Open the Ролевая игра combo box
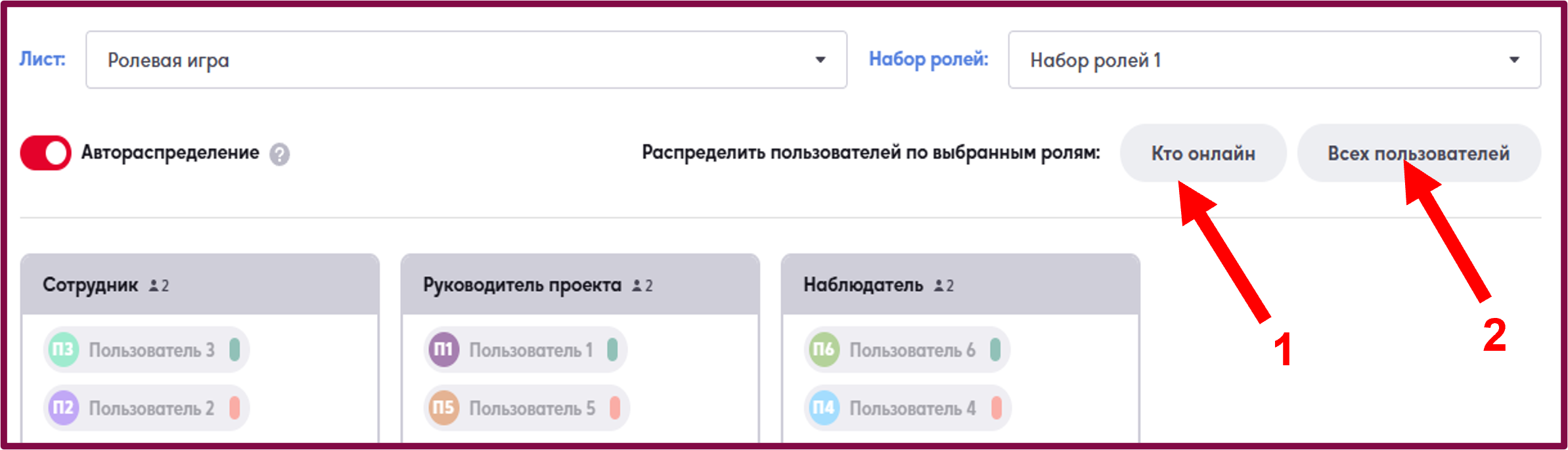The image size is (1568, 450). tap(466, 60)
